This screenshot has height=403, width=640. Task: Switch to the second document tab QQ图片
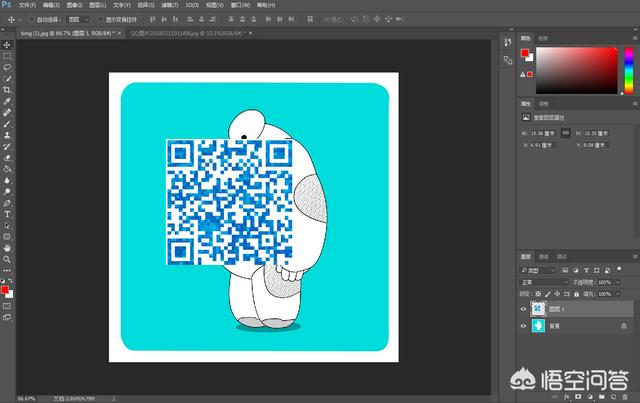(x=189, y=33)
